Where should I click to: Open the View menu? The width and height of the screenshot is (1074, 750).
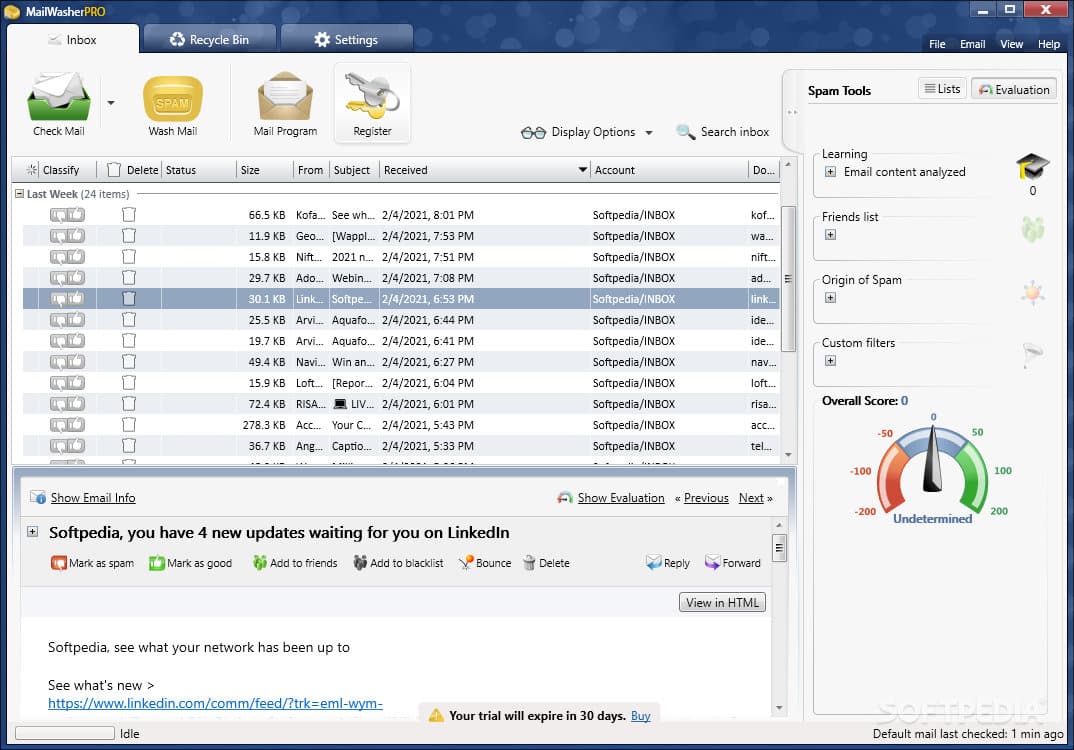coord(1011,44)
